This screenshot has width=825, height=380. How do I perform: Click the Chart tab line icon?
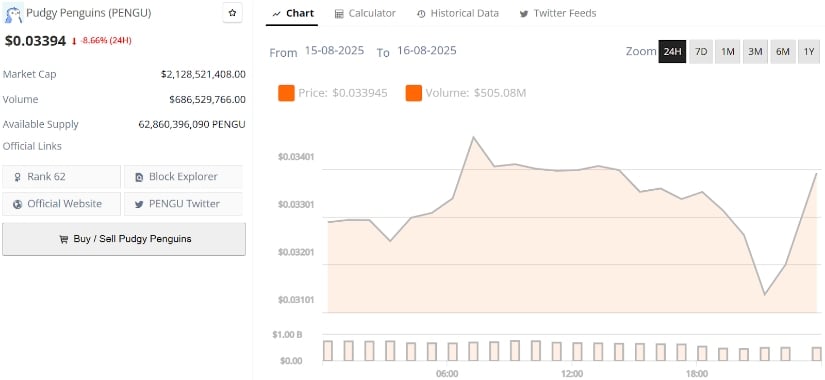coord(276,14)
